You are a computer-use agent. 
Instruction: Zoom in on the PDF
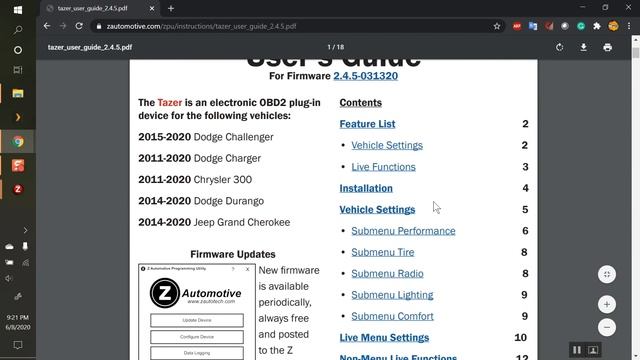[x=607, y=304]
